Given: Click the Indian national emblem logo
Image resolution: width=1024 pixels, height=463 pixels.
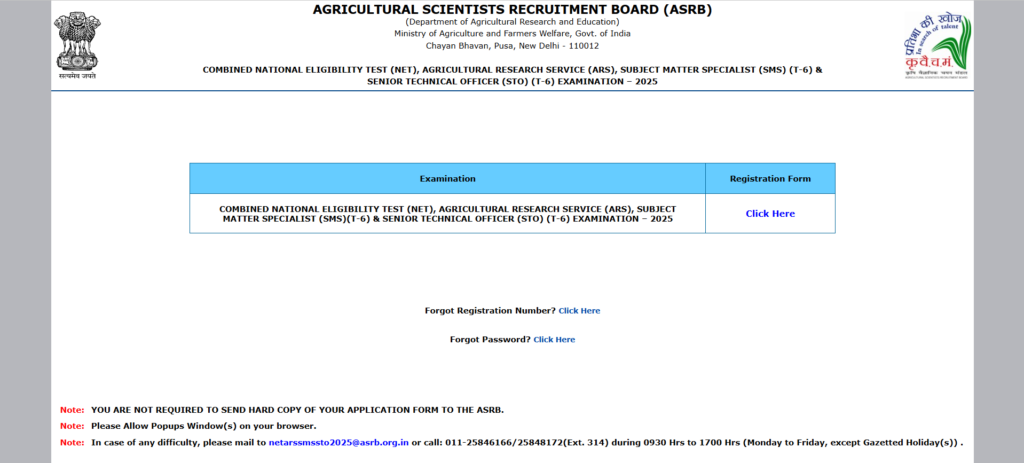Looking at the screenshot, I should 77,46.
